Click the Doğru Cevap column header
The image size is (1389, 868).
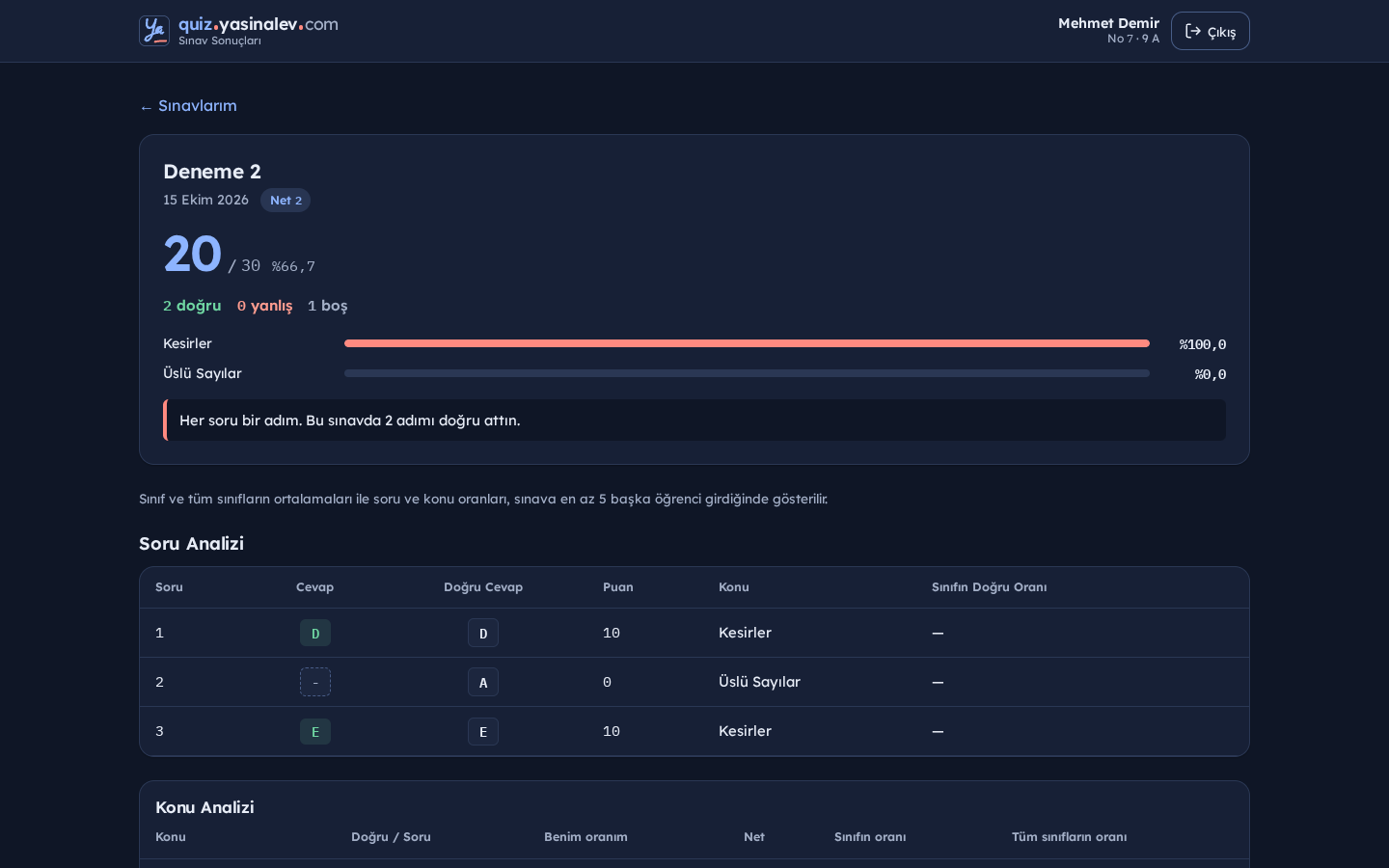[x=483, y=587]
